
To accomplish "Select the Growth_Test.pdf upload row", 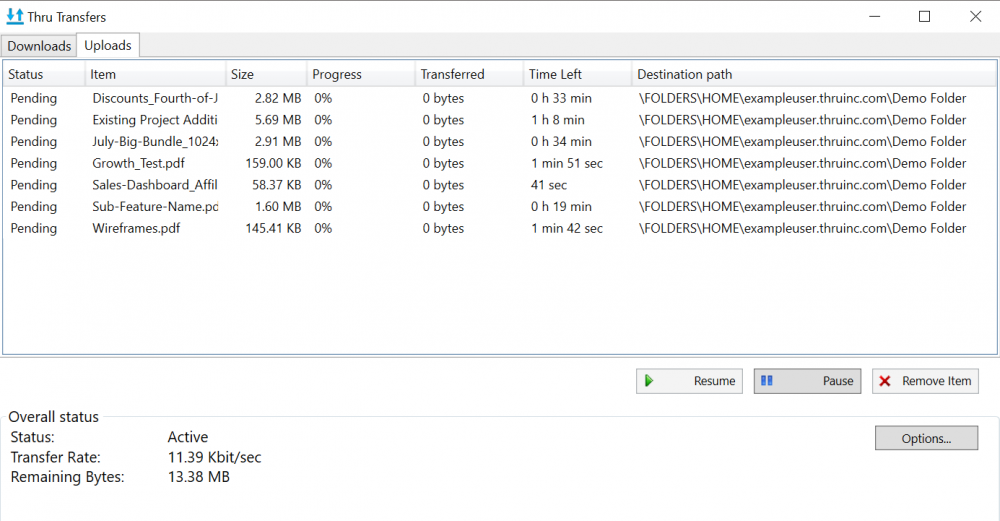I will (138, 163).
